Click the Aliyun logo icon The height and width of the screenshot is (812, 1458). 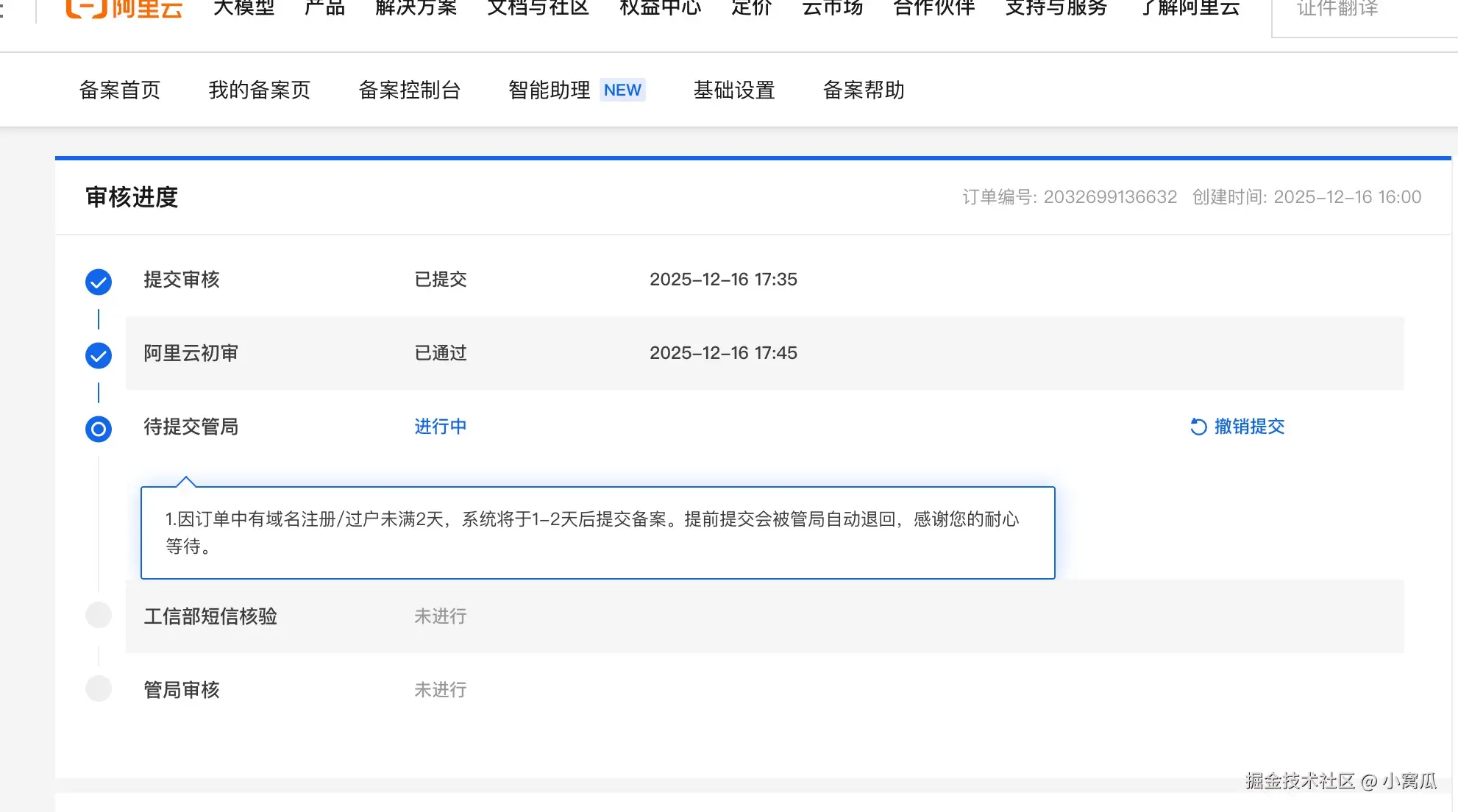click(x=87, y=9)
